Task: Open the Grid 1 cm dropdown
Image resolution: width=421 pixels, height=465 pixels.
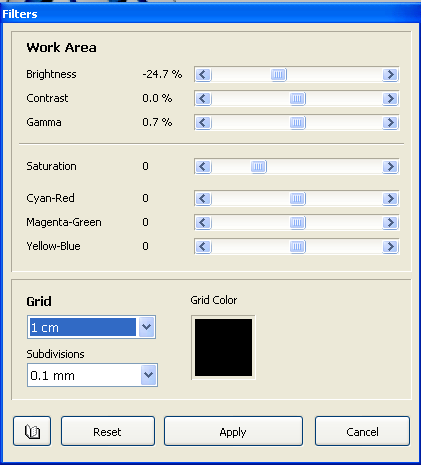Action: (147, 327)
